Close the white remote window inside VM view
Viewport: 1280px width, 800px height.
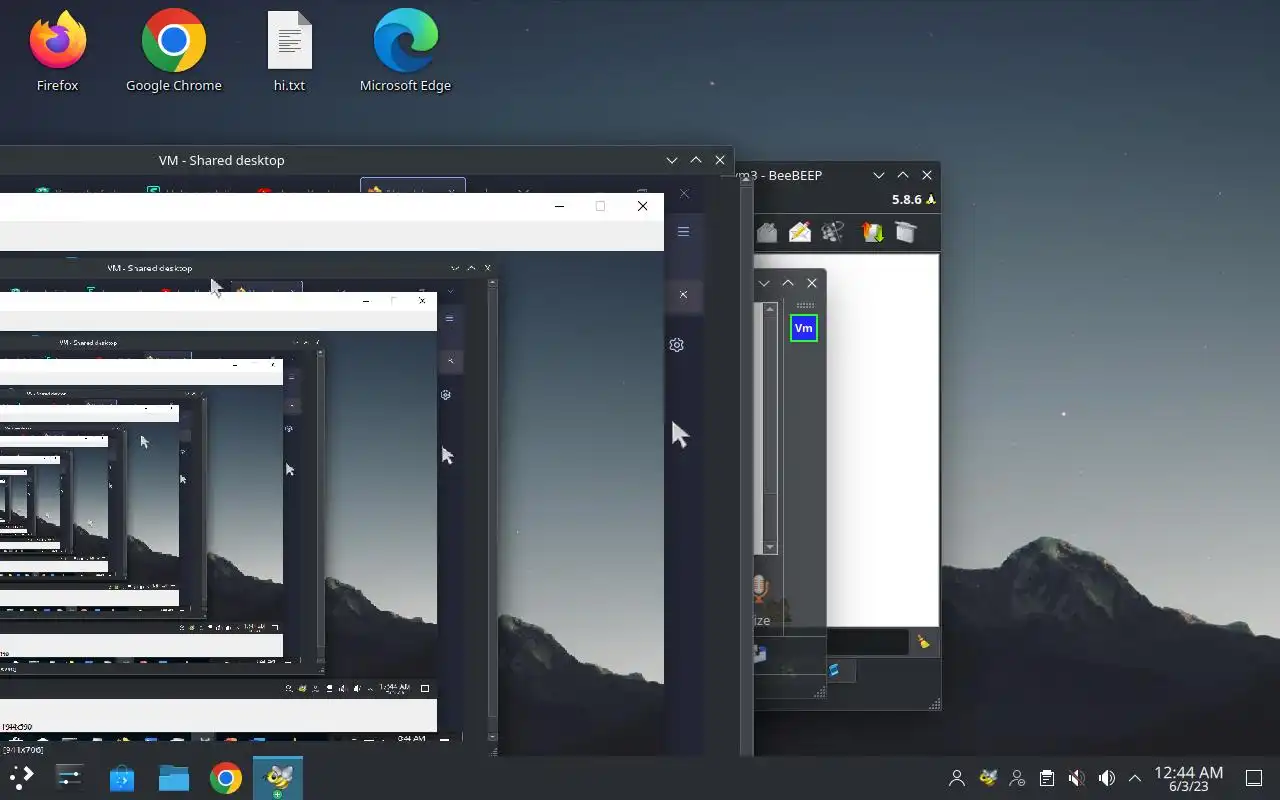tap(642, 206)
